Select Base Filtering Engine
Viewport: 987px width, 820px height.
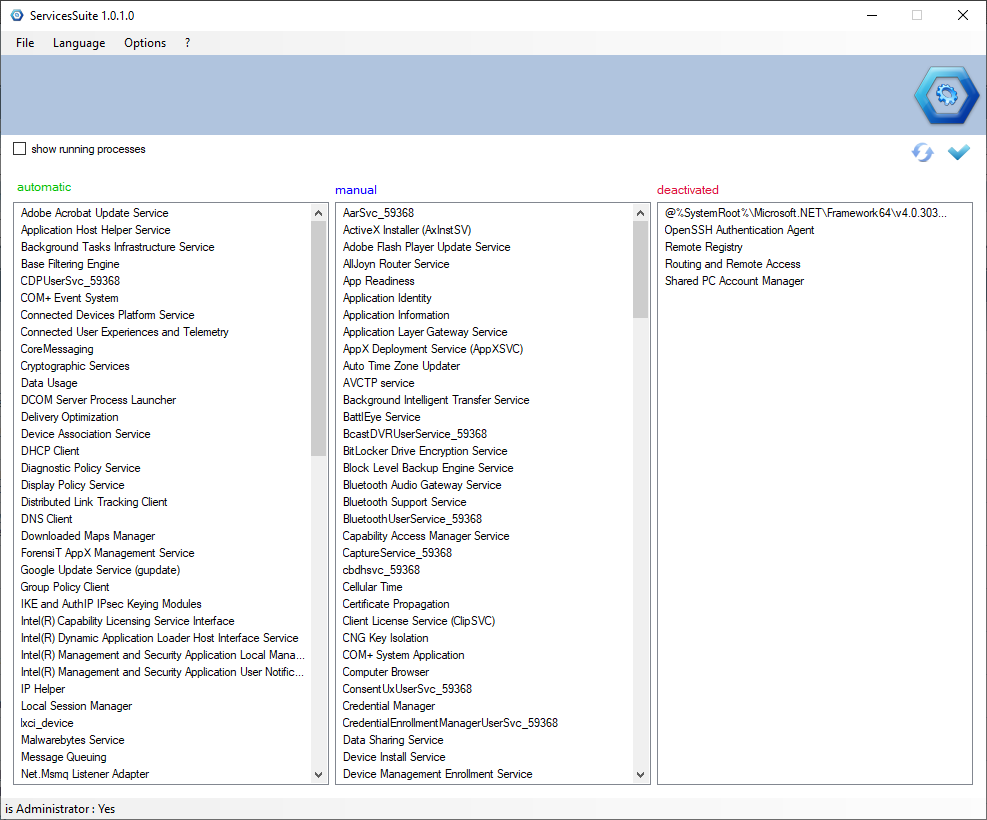tap(70, 264)
